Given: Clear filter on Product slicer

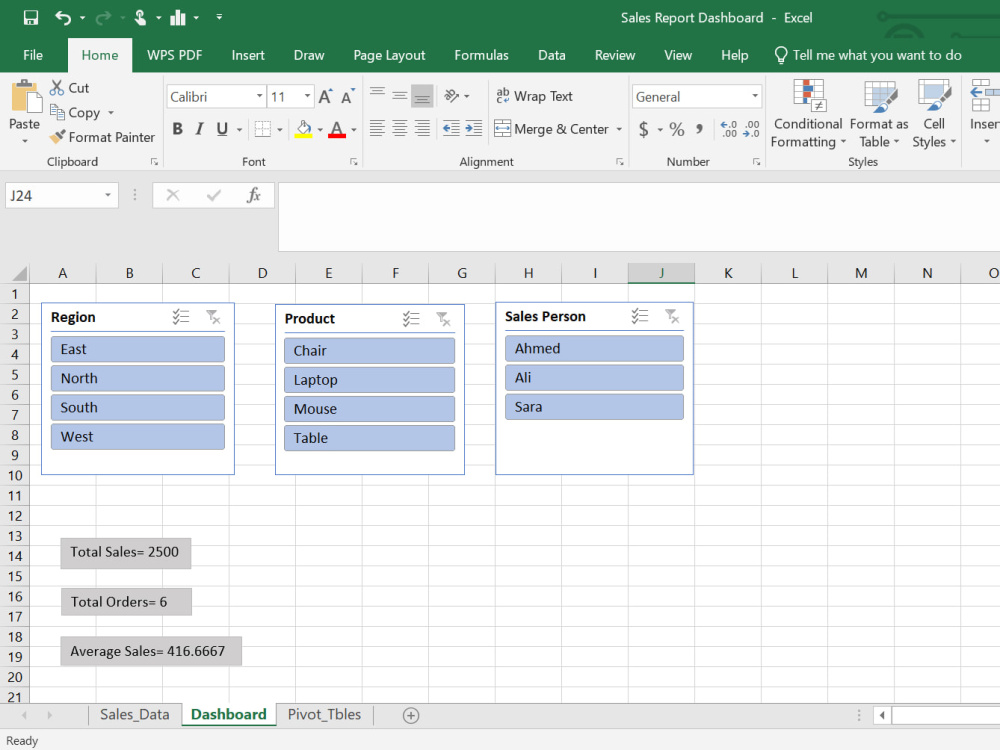Looking at the screenshot, I should pos(443,319).
